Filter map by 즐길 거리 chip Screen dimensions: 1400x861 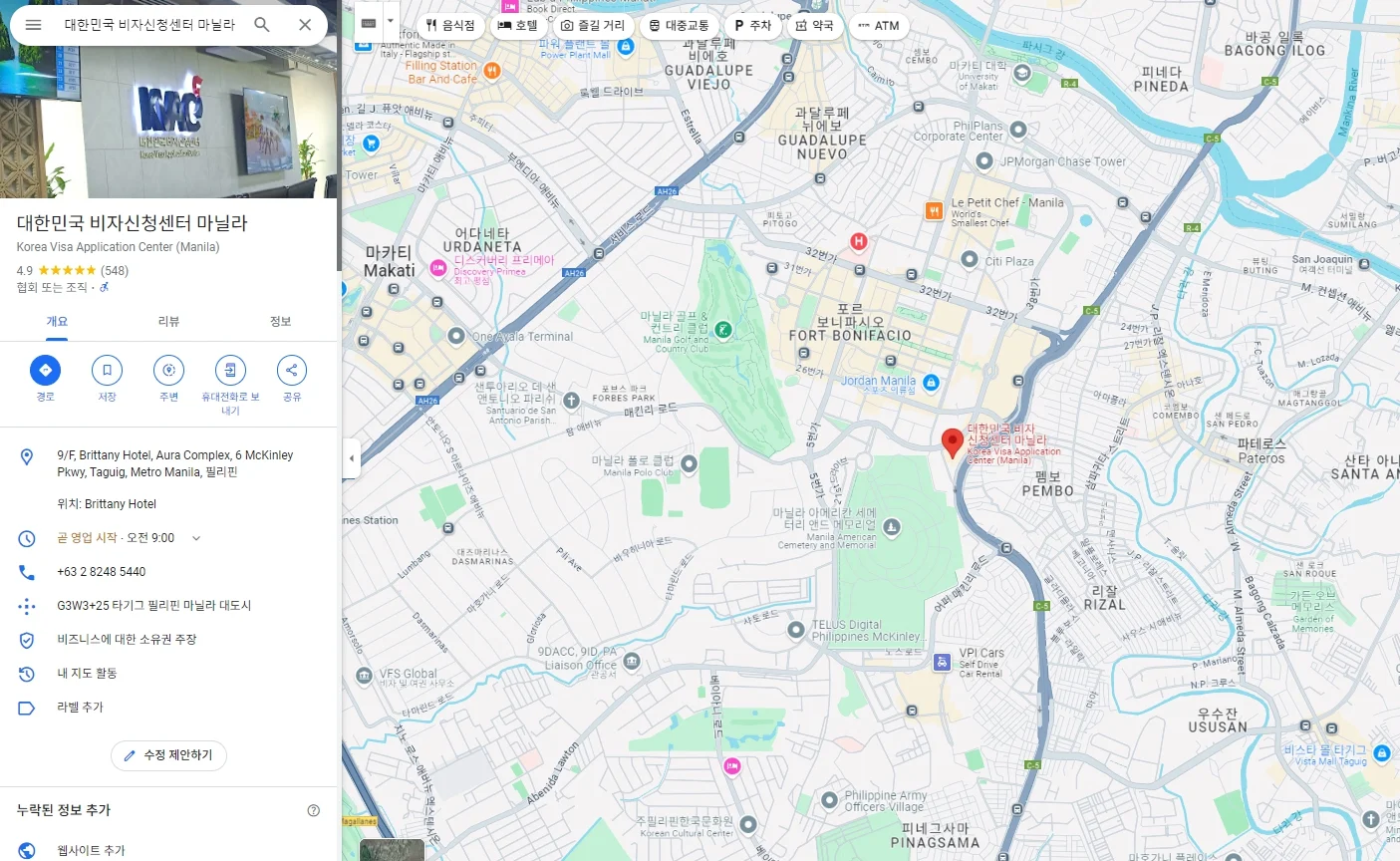593,25
